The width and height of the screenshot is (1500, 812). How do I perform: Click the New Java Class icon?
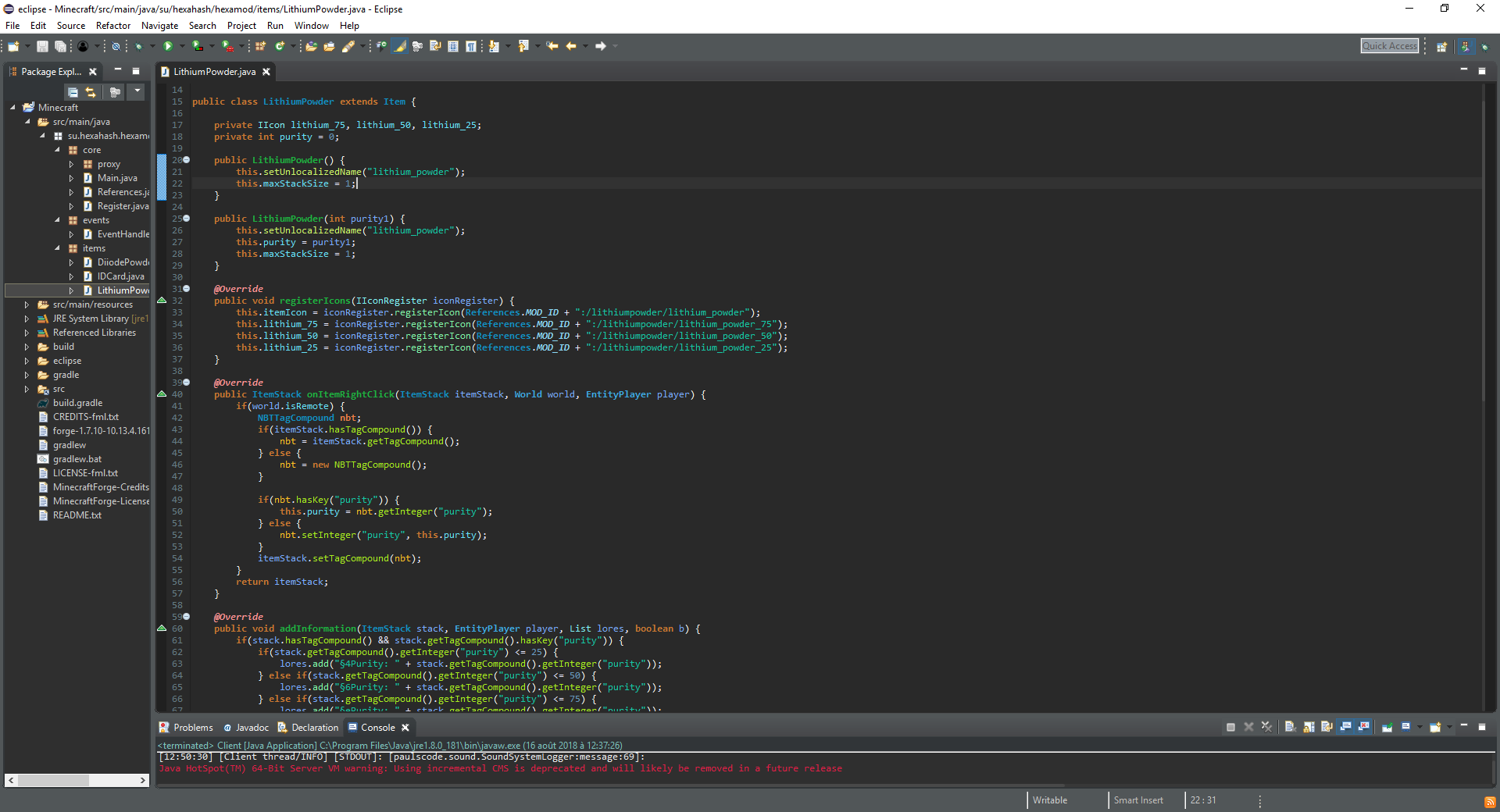279,46
